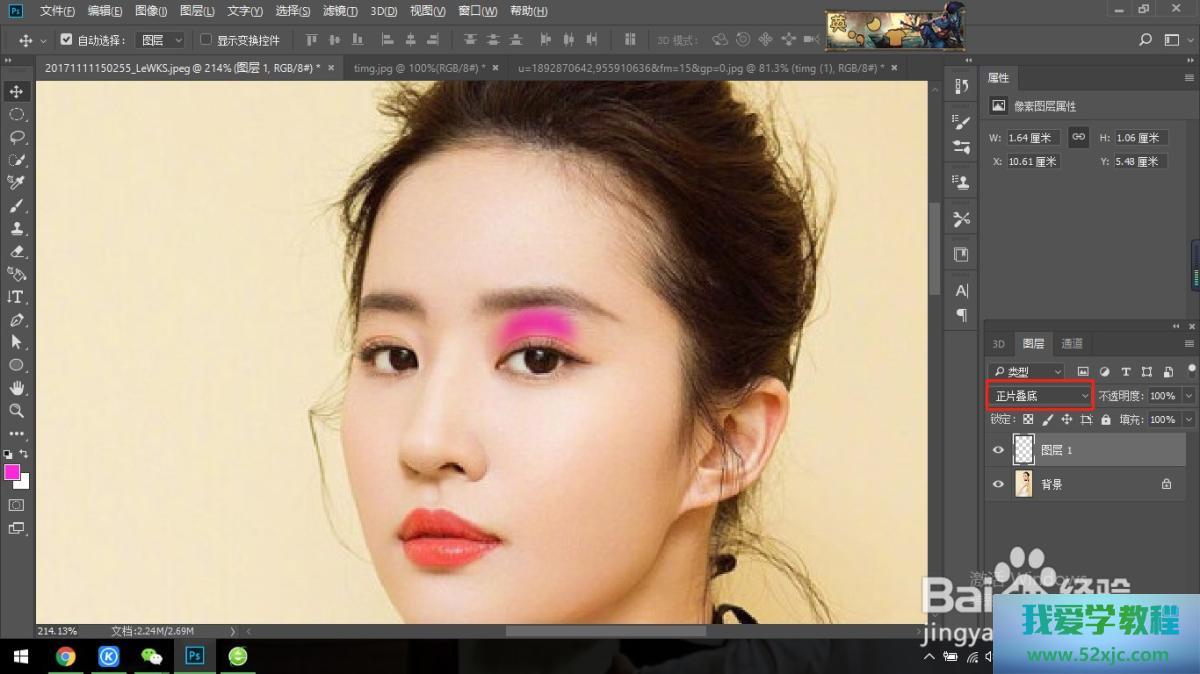
Task: Expand the opacity 不透明度 dropdown arrow
Action: coord(1188,396)
